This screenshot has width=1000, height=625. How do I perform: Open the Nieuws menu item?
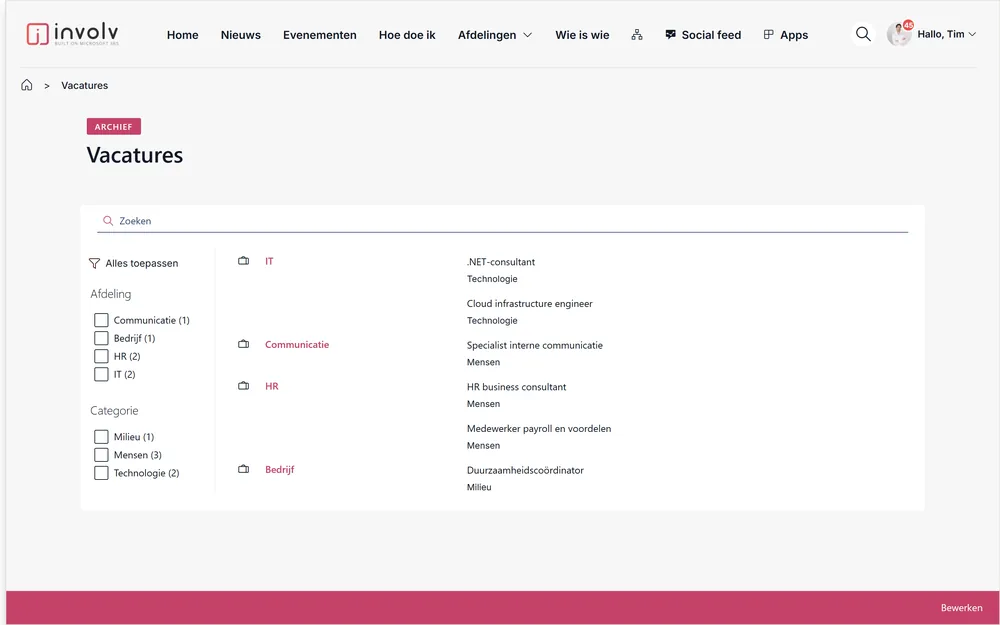(x=240, y=35)
